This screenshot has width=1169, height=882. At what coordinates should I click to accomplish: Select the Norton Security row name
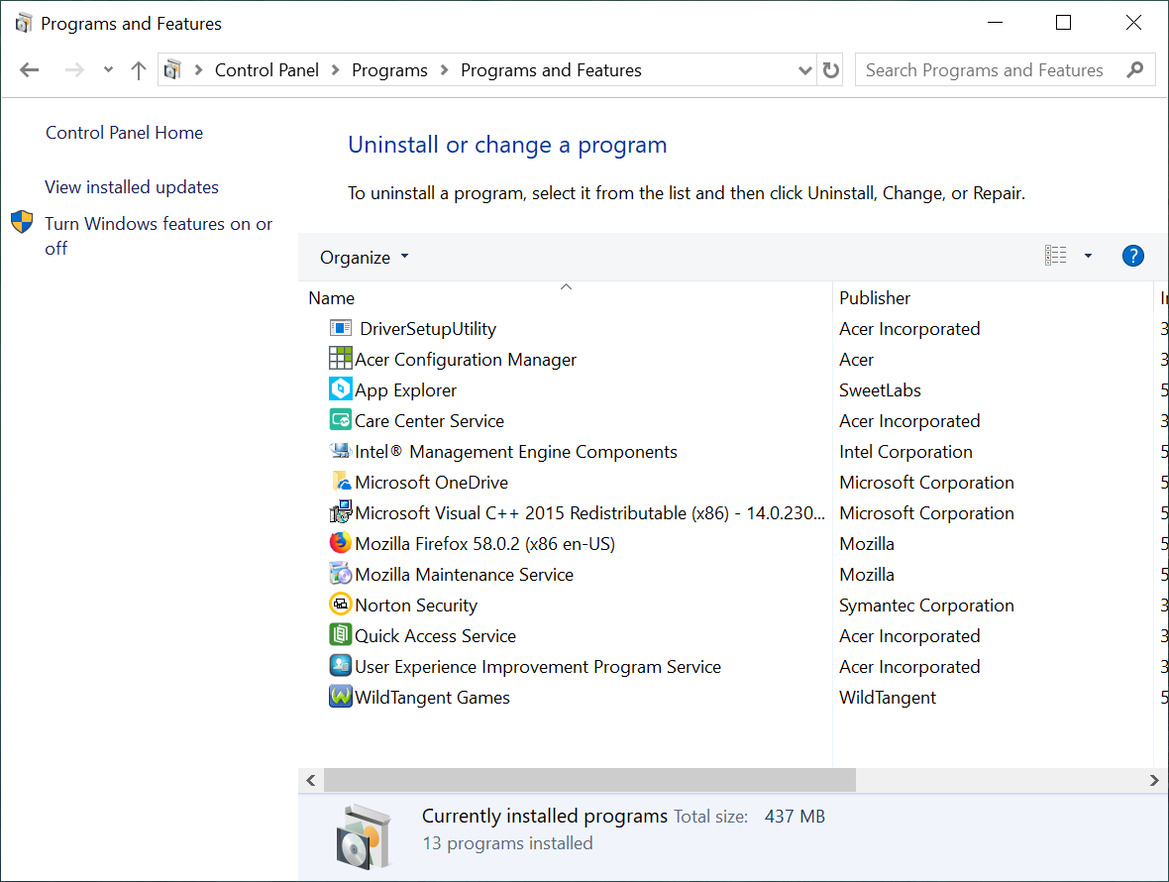coord(416,605)
